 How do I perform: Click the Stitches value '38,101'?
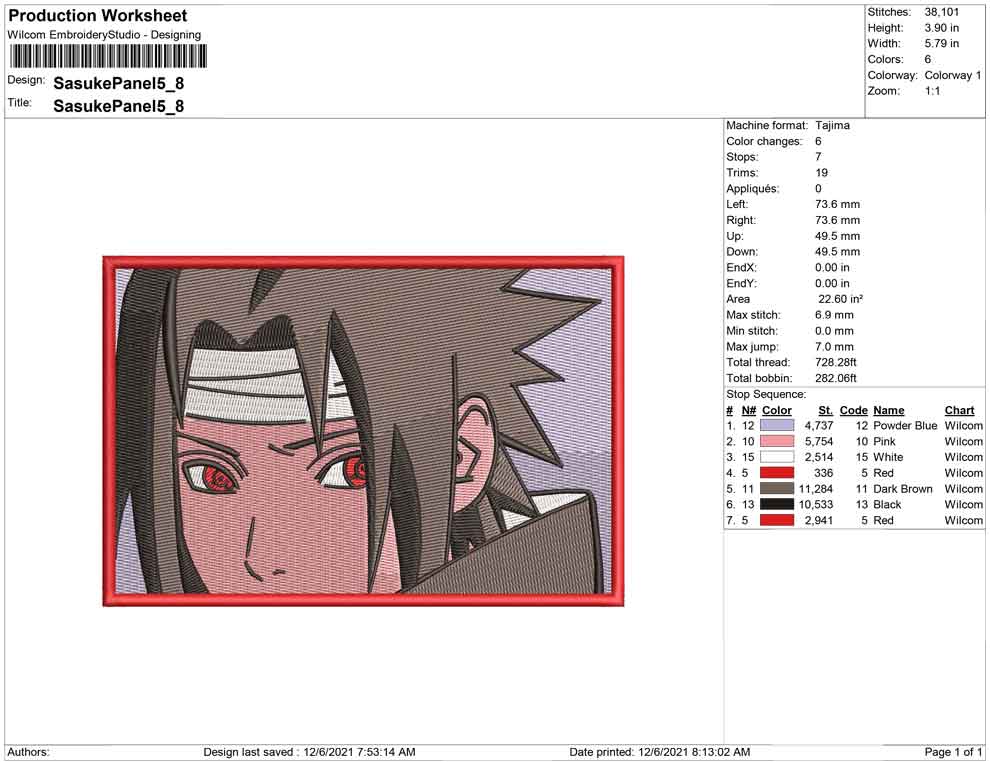(941, 12)
